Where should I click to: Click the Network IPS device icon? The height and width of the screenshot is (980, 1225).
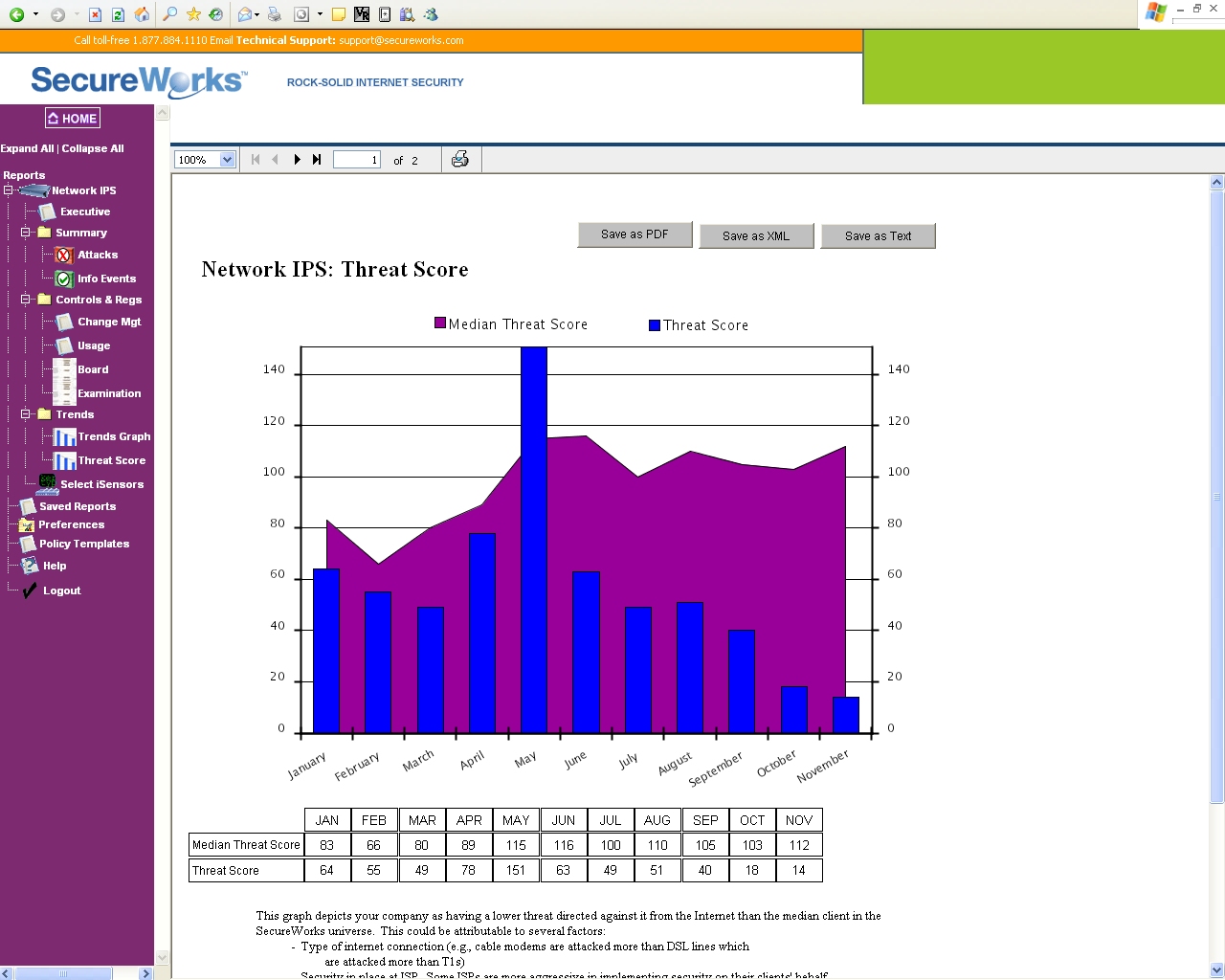click(34, 190)
